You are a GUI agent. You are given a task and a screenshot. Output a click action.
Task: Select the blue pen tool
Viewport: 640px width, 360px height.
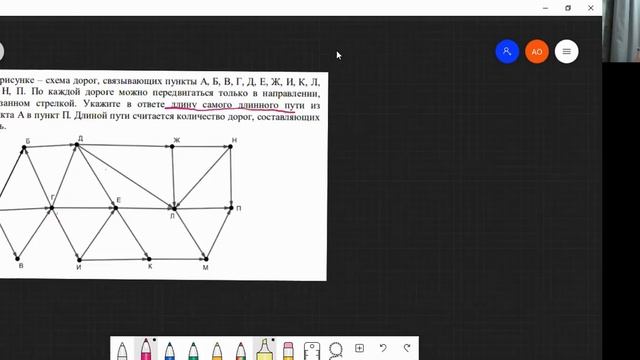click(x=169, y=350)
